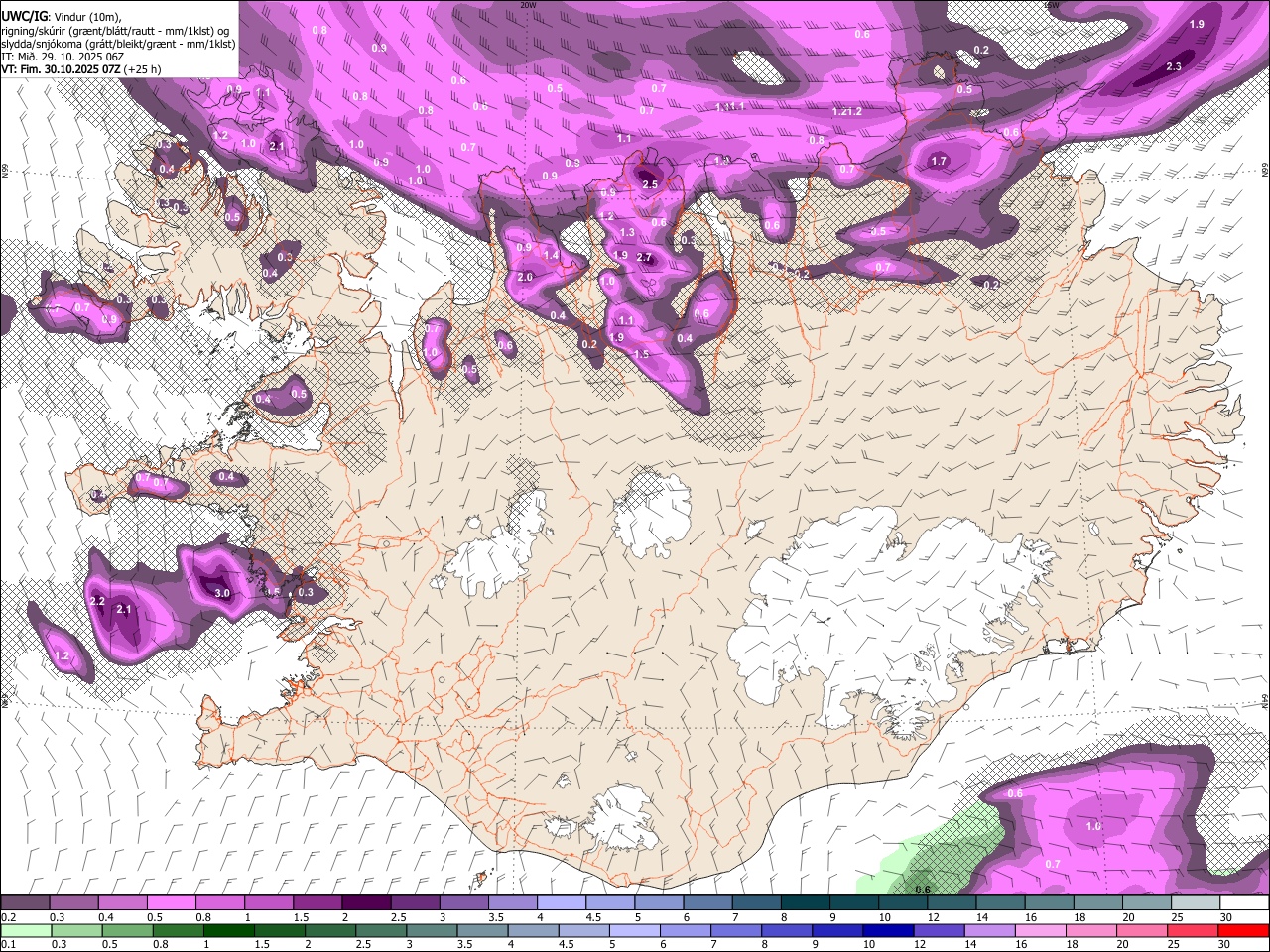Pick the pale green rain swatch starting at 0.1
Screen dimensions: 1270x952
(x=26, y=929)
